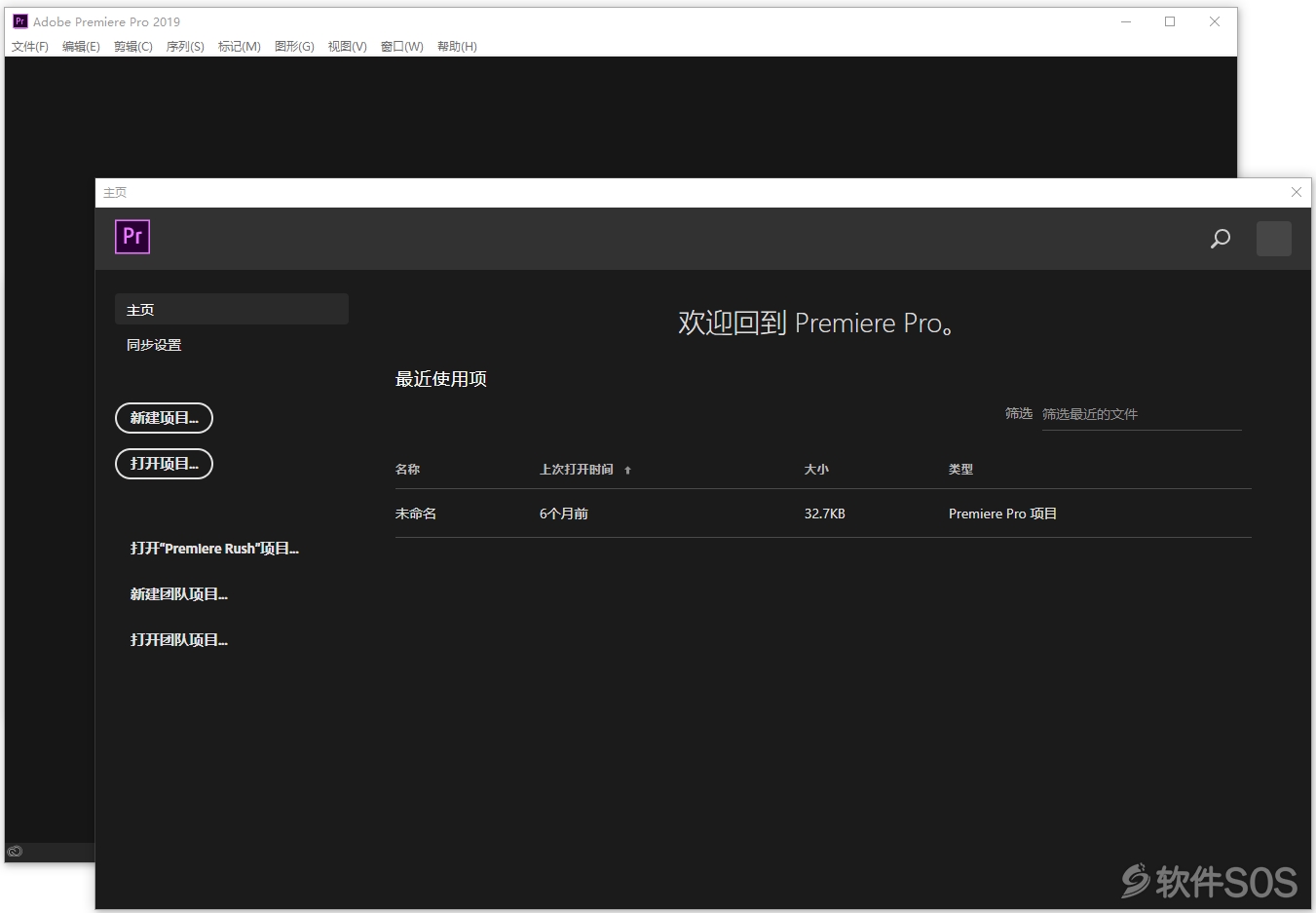This screenshot has width=1316, height=913.
Task: Click the 6个月前 cell
Action: [564, 514]
